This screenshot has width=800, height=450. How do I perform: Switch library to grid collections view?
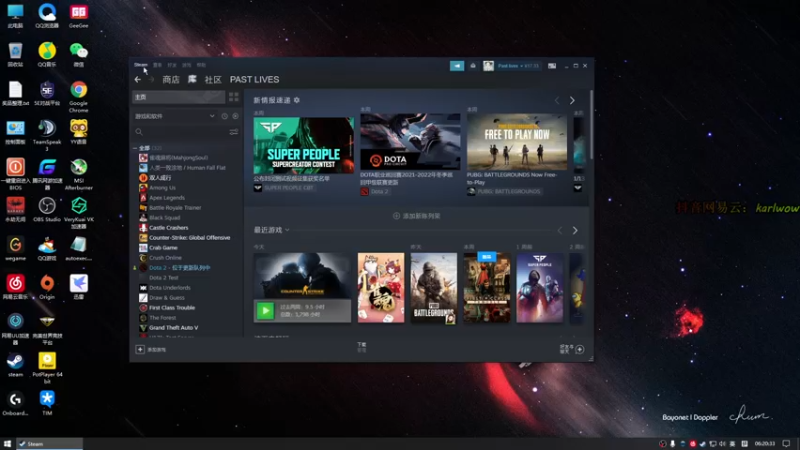pos(234,97)
